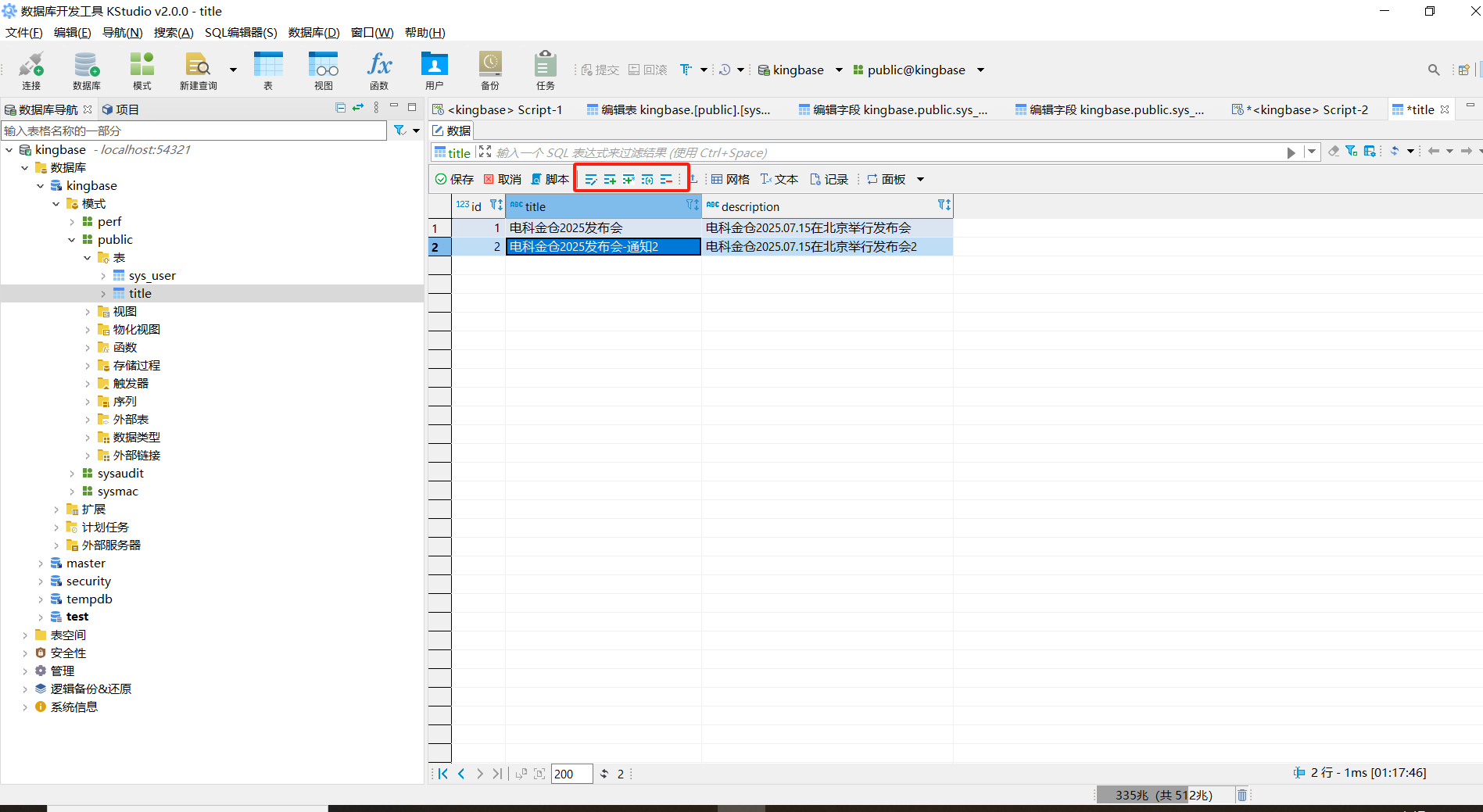This screenshot has height=812, width=1483.
Task: Click the 保存 save button
Action: (x=454, y=180)
